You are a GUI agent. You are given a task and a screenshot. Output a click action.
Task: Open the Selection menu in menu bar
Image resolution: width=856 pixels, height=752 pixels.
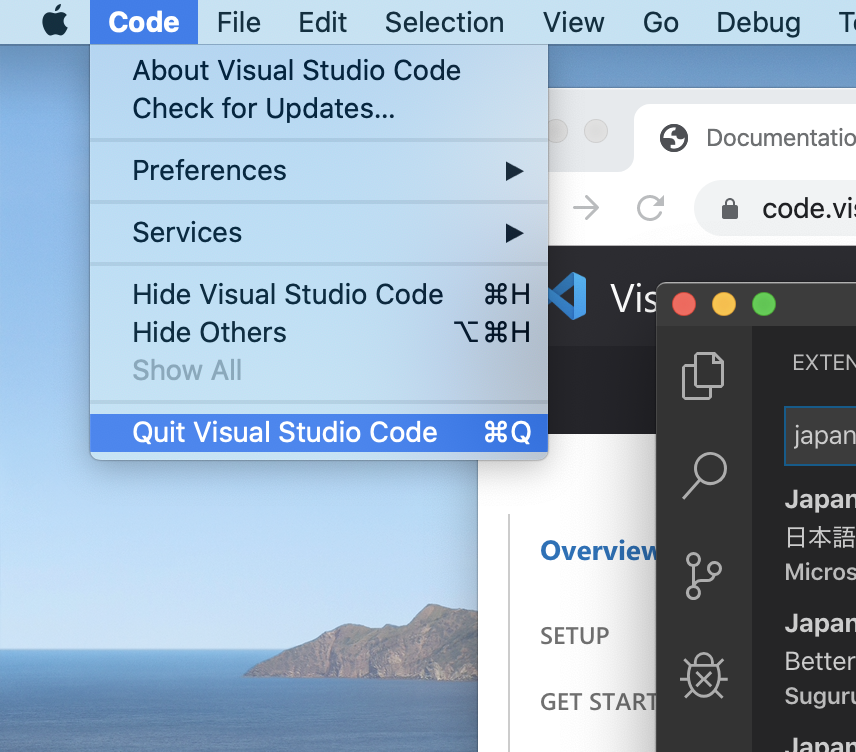[x=444, y=22]
